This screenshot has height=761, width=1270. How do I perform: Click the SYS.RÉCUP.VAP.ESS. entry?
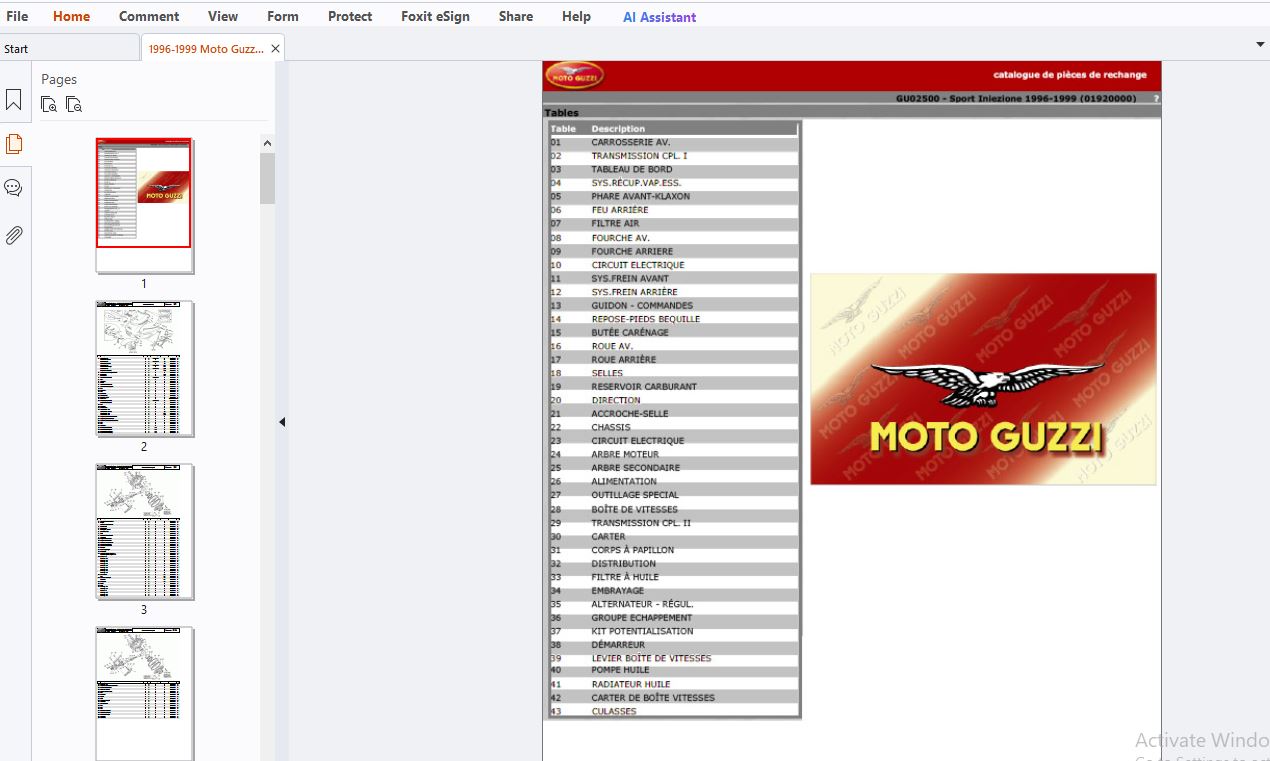click(x=635, y=183)
